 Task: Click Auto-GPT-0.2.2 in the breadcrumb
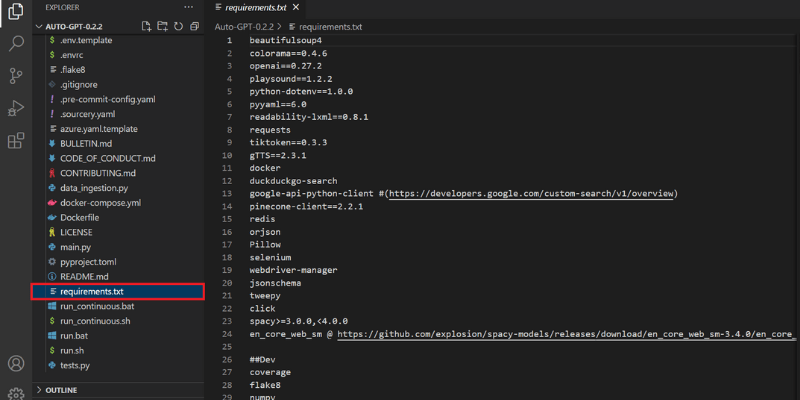point(244,27)
